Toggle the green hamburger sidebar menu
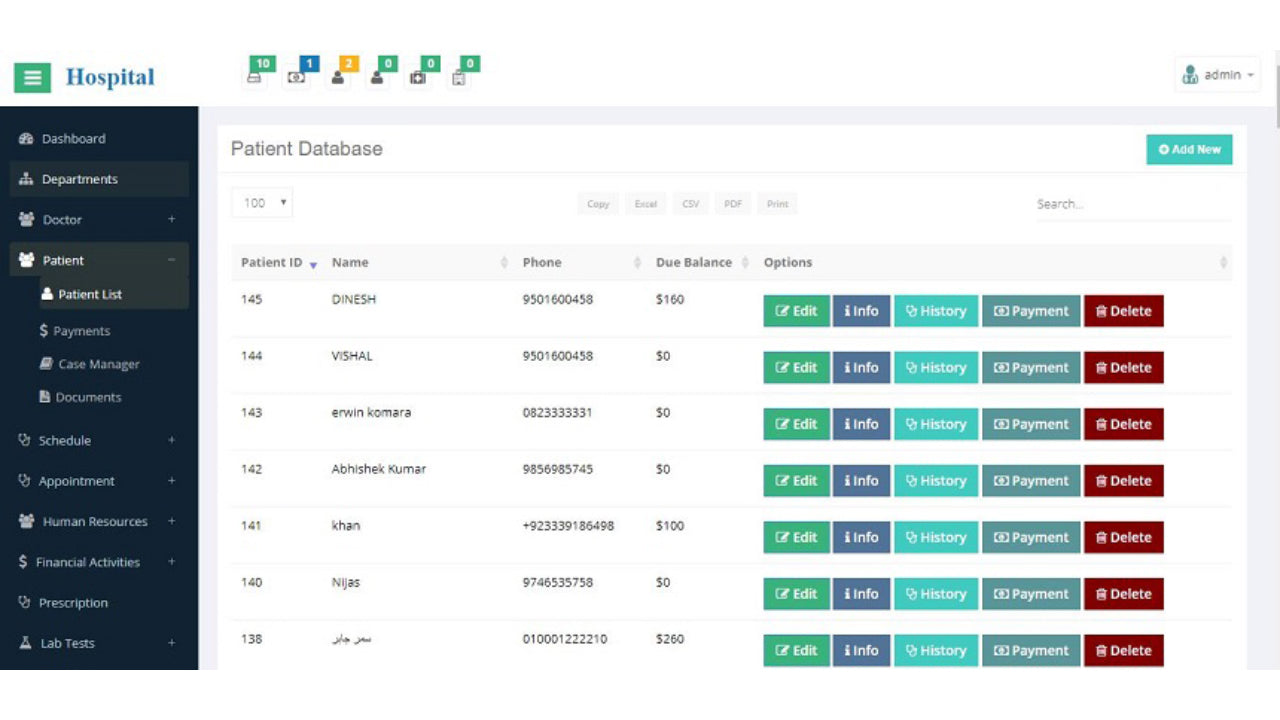 (x=32, y=77)
